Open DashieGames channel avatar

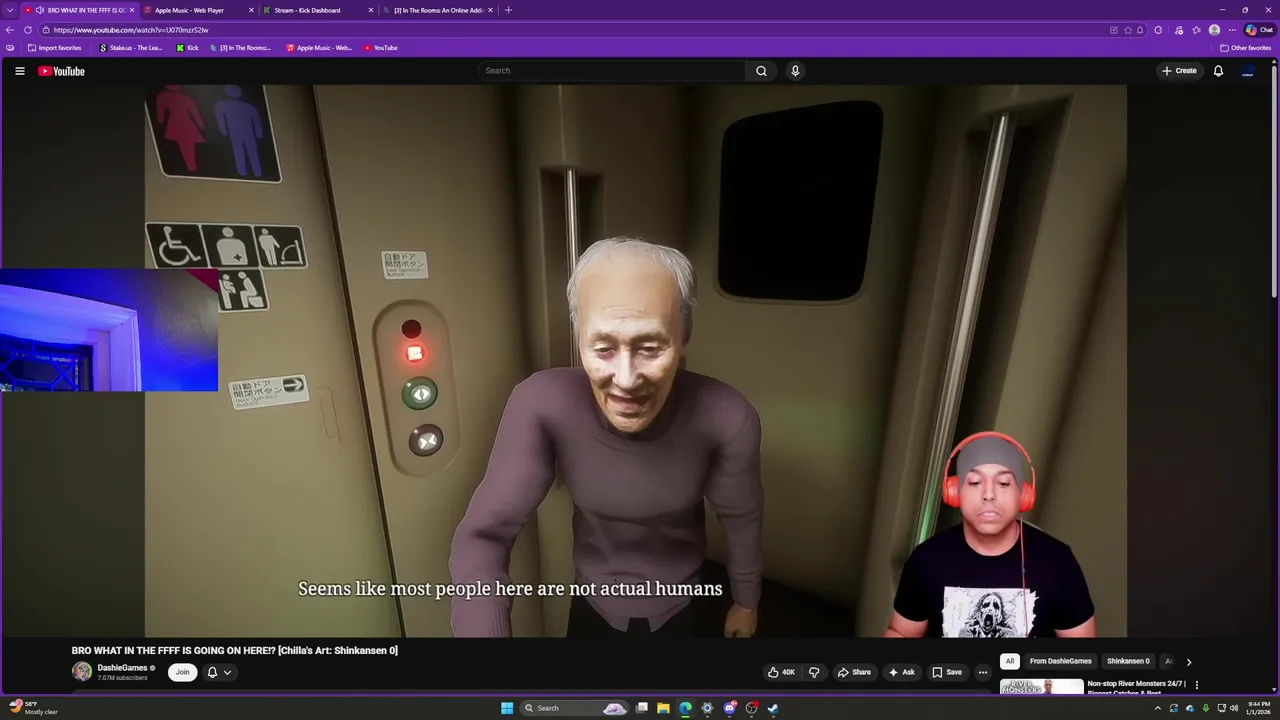[x=82, y=672]
